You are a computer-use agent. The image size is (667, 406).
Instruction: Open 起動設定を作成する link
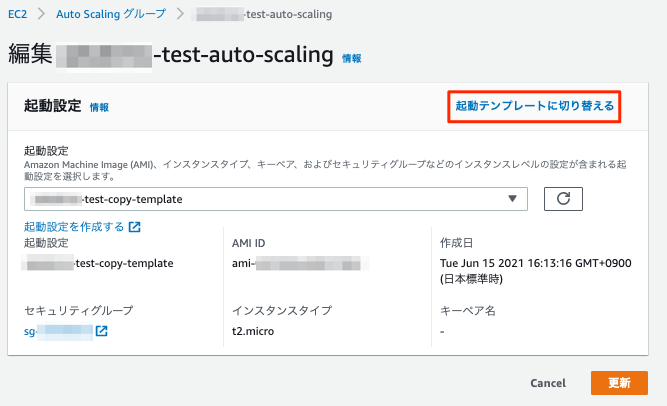click(x=74, y=227)
